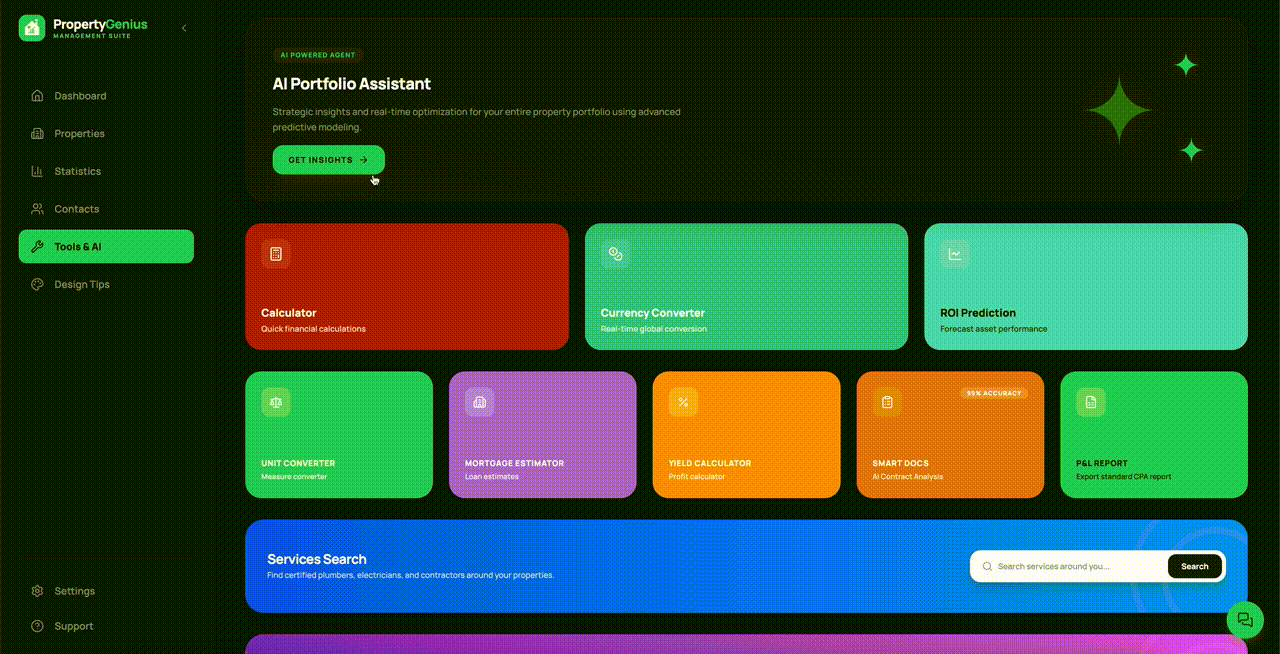Click the Design Tips palette icon
1280x654 pixels.
click(x=37, y=285)
